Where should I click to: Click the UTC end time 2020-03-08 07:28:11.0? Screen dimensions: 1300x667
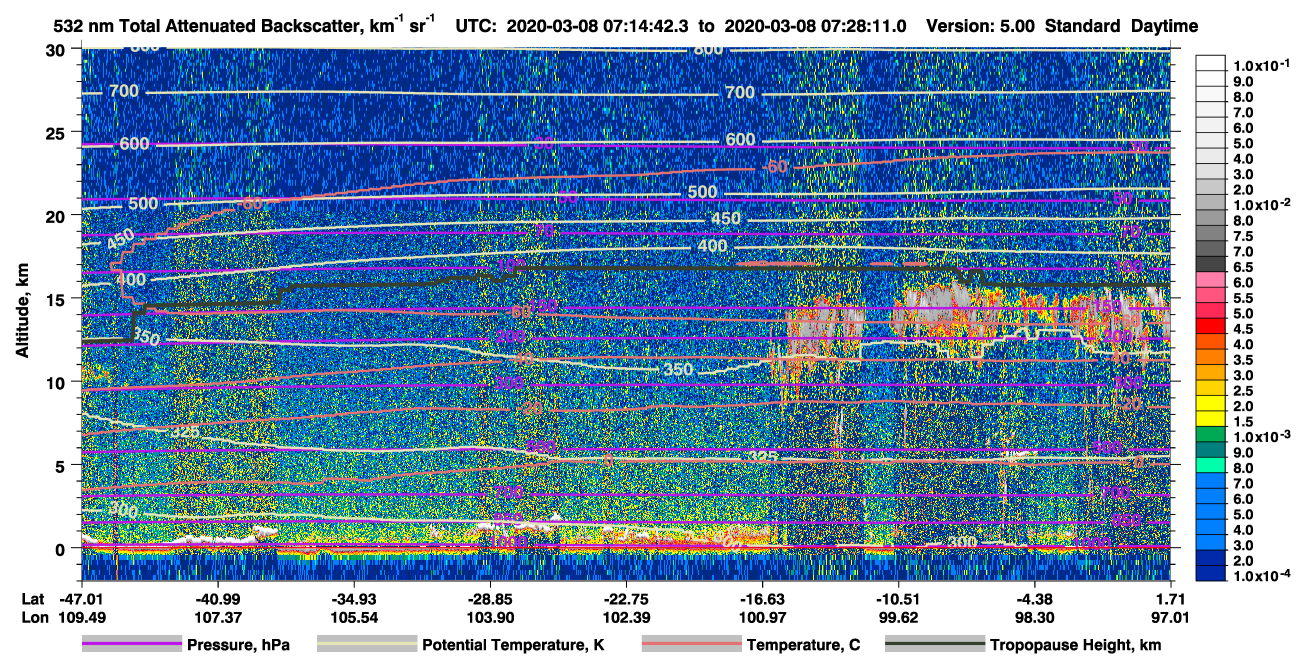coord(818,27)
